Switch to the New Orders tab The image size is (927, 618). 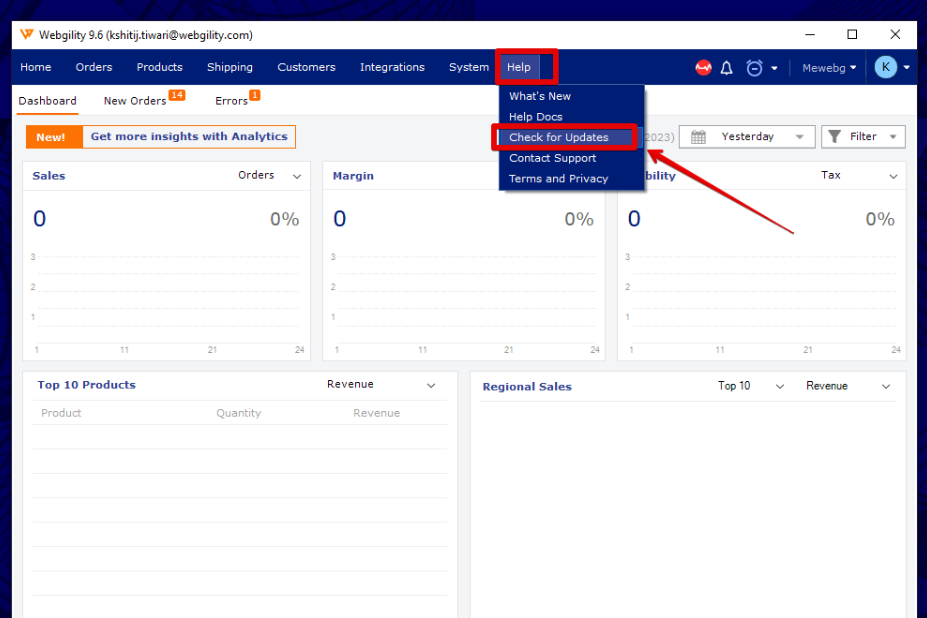tap(135, 101)
